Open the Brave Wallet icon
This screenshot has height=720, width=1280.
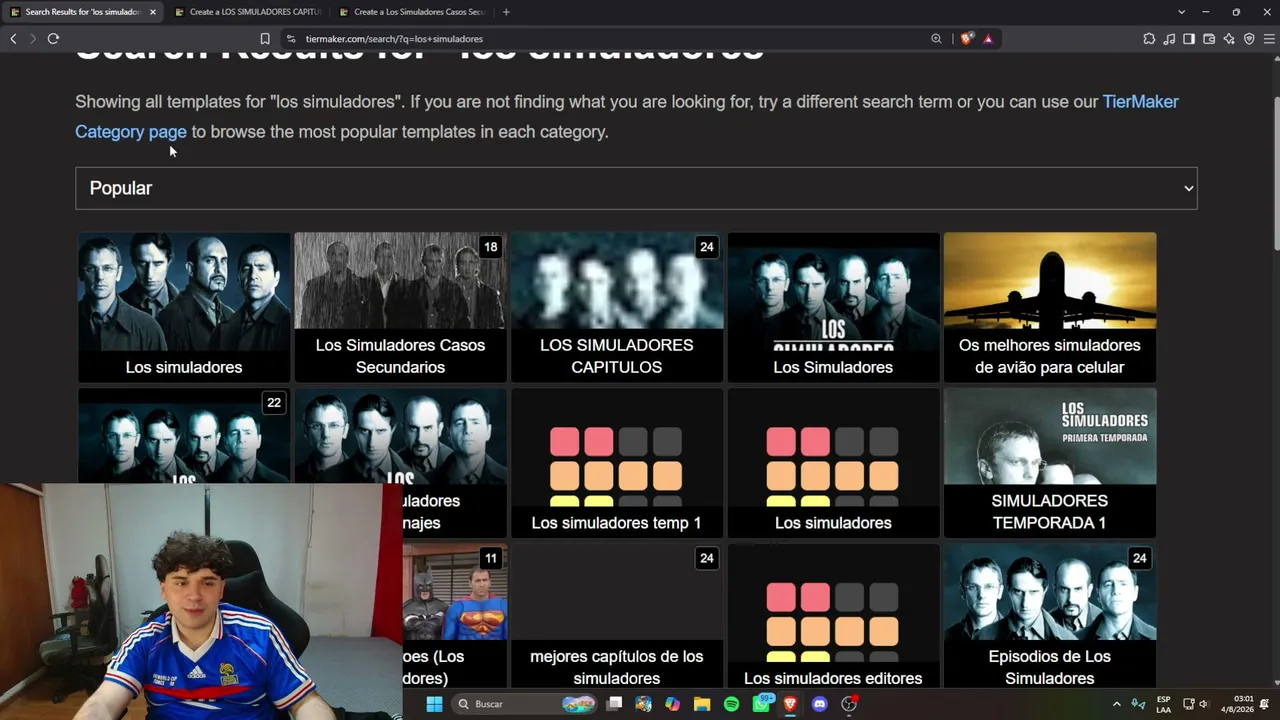click(x=1209, y=39)
